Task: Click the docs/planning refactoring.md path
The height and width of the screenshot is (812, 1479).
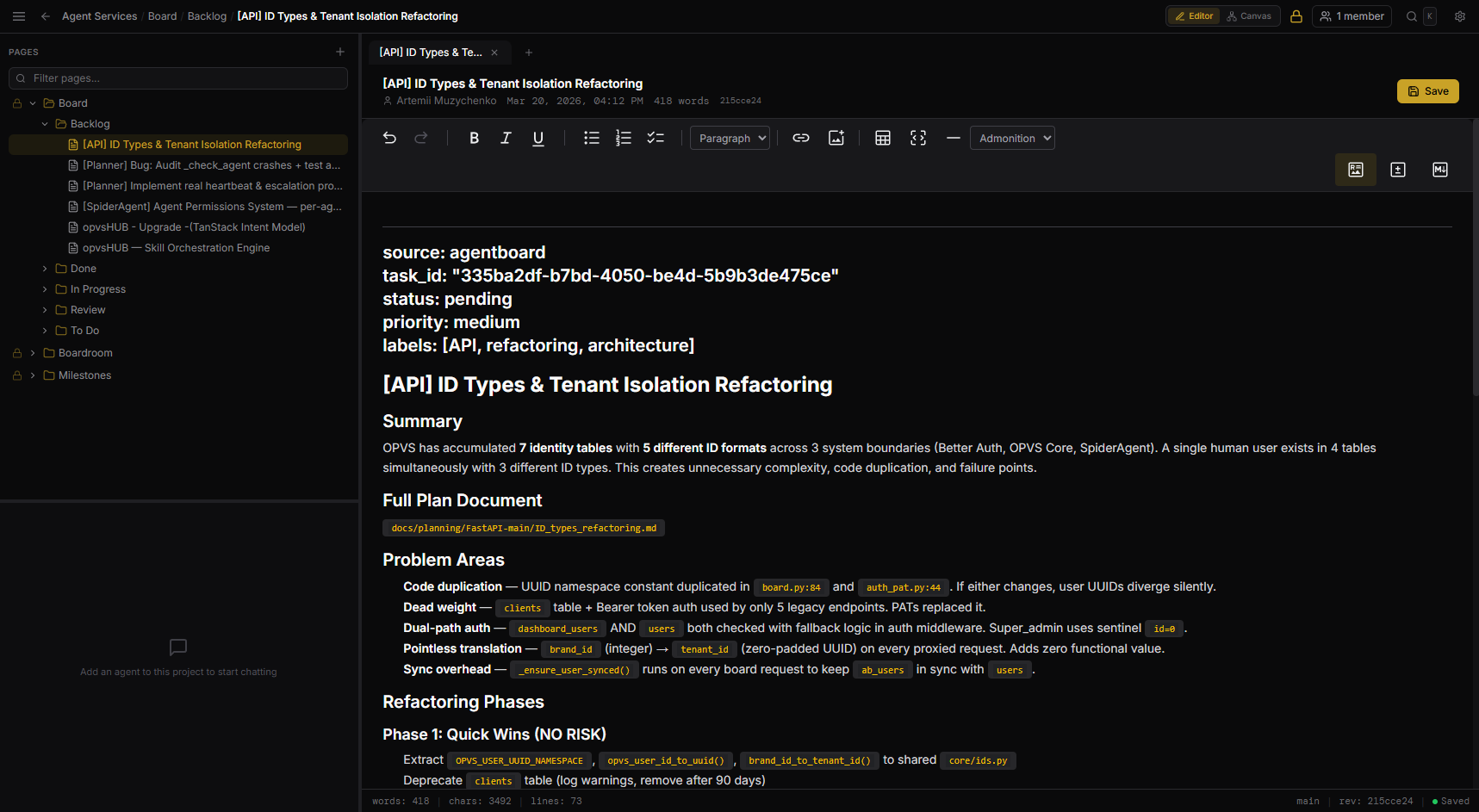Action: coord(524,528)
